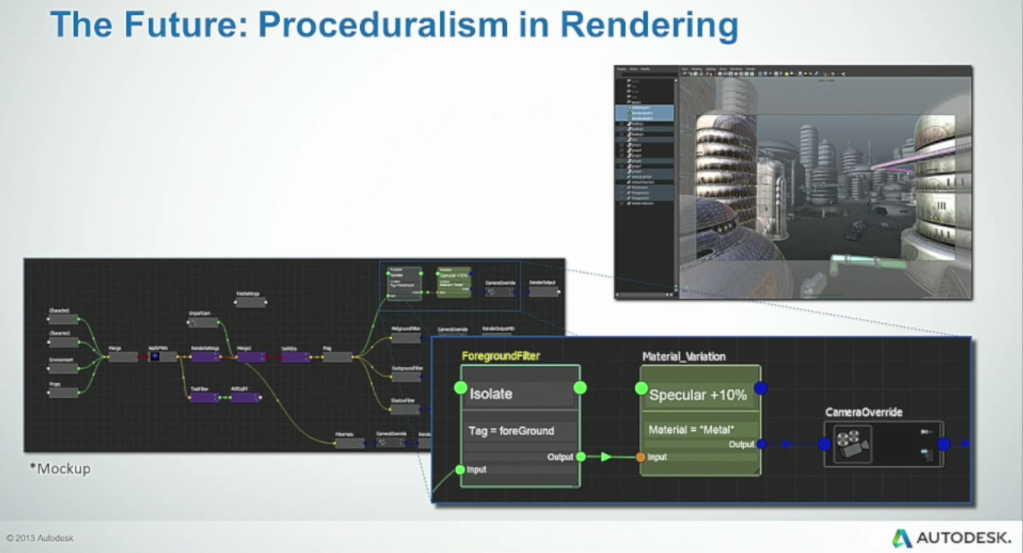This screenshot has height=553, width=1023.
Task: Click the Flag node in the node graph
Action: coord(337,357)
